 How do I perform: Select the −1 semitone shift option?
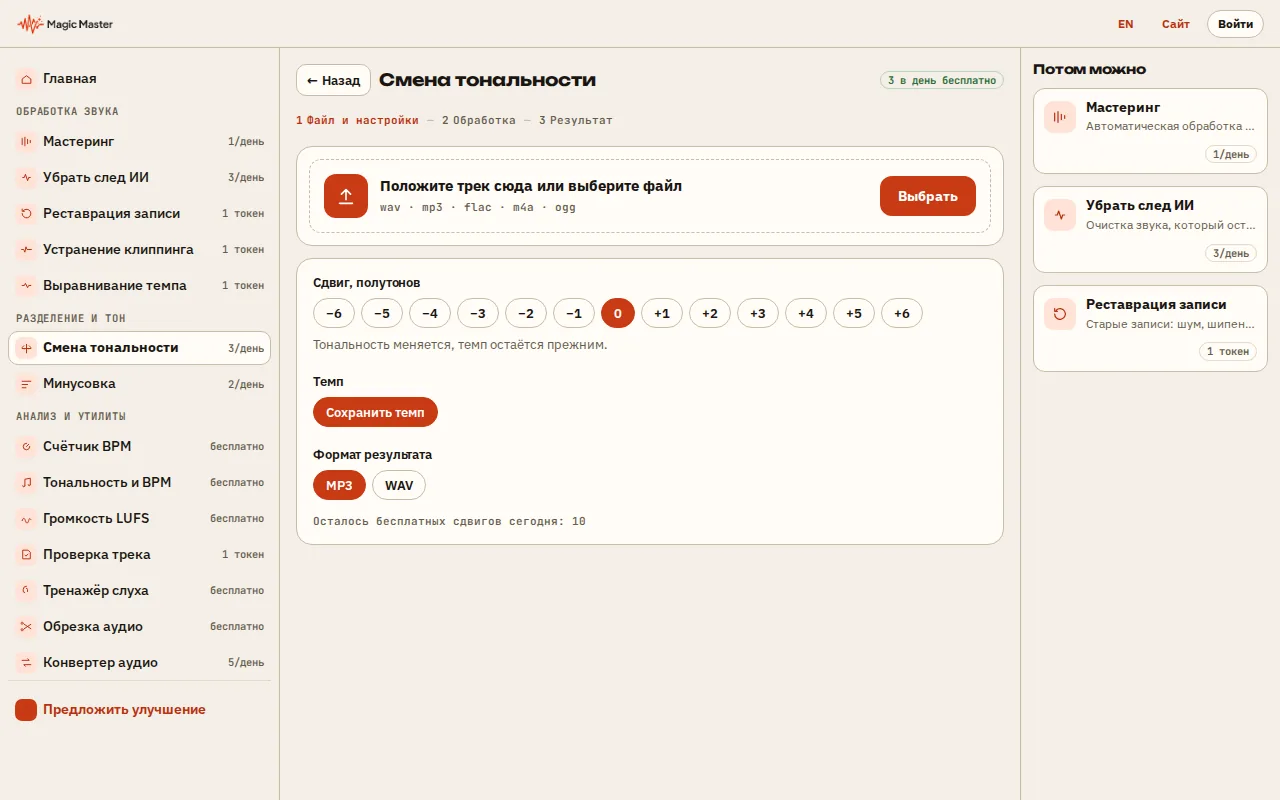[x=574, y=314]
